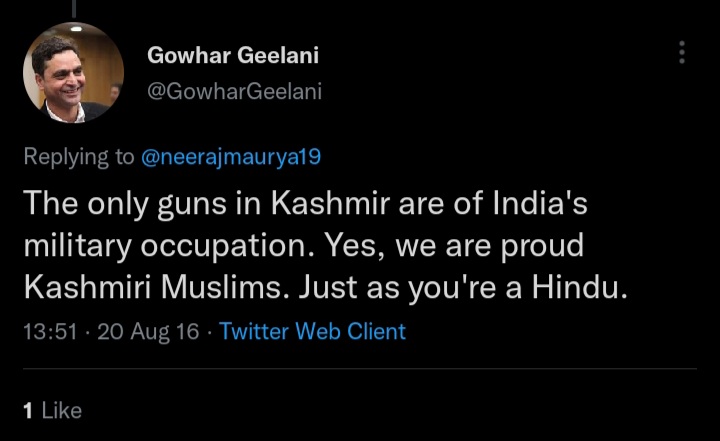Screen dimensions: 720x441
Task: Click the "Replying to" label
Action: 79,155
